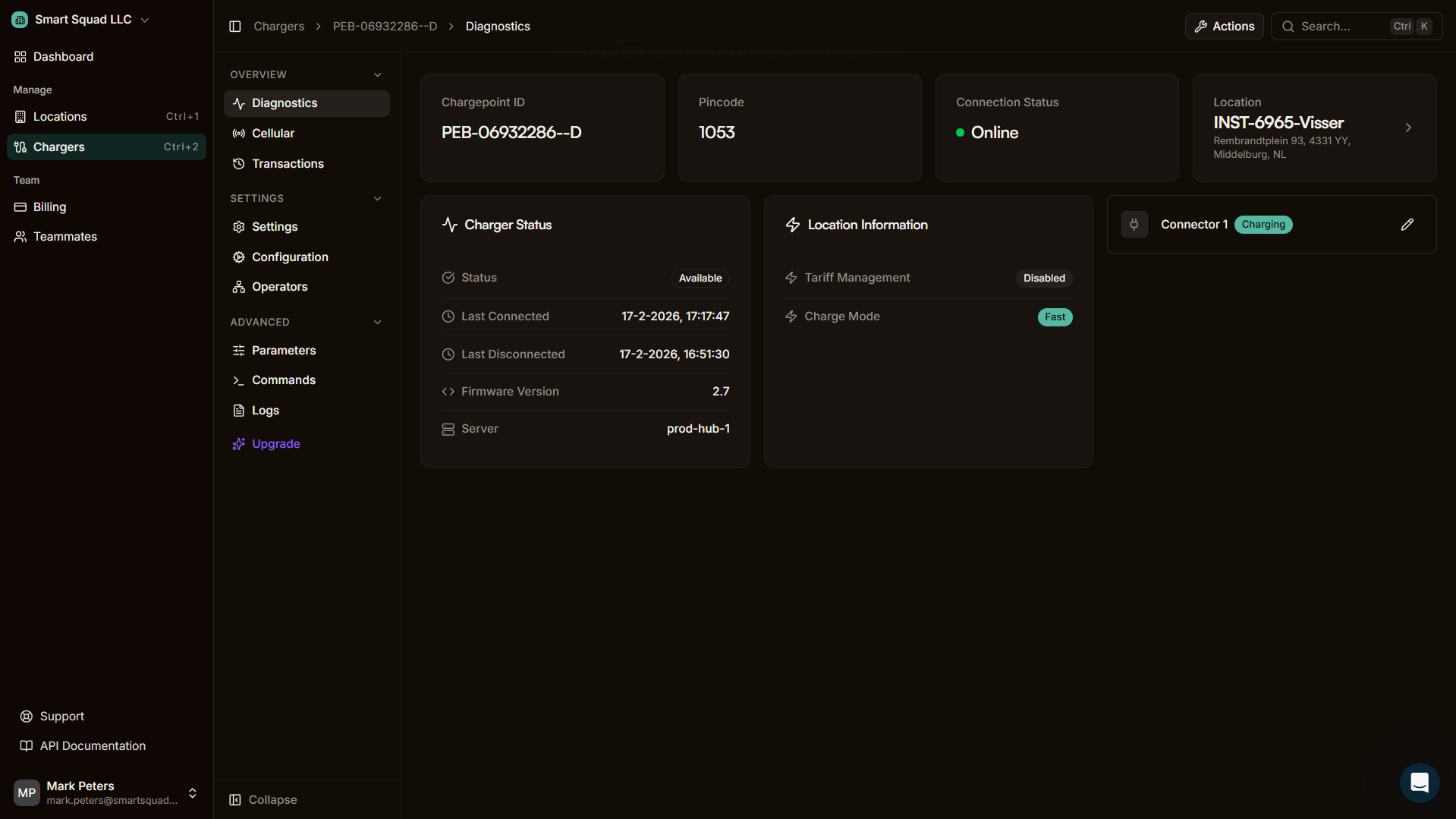Viewport: 1456px width, 819px height.
Task: Open Commands via the terminal icon
Action: 238,380
